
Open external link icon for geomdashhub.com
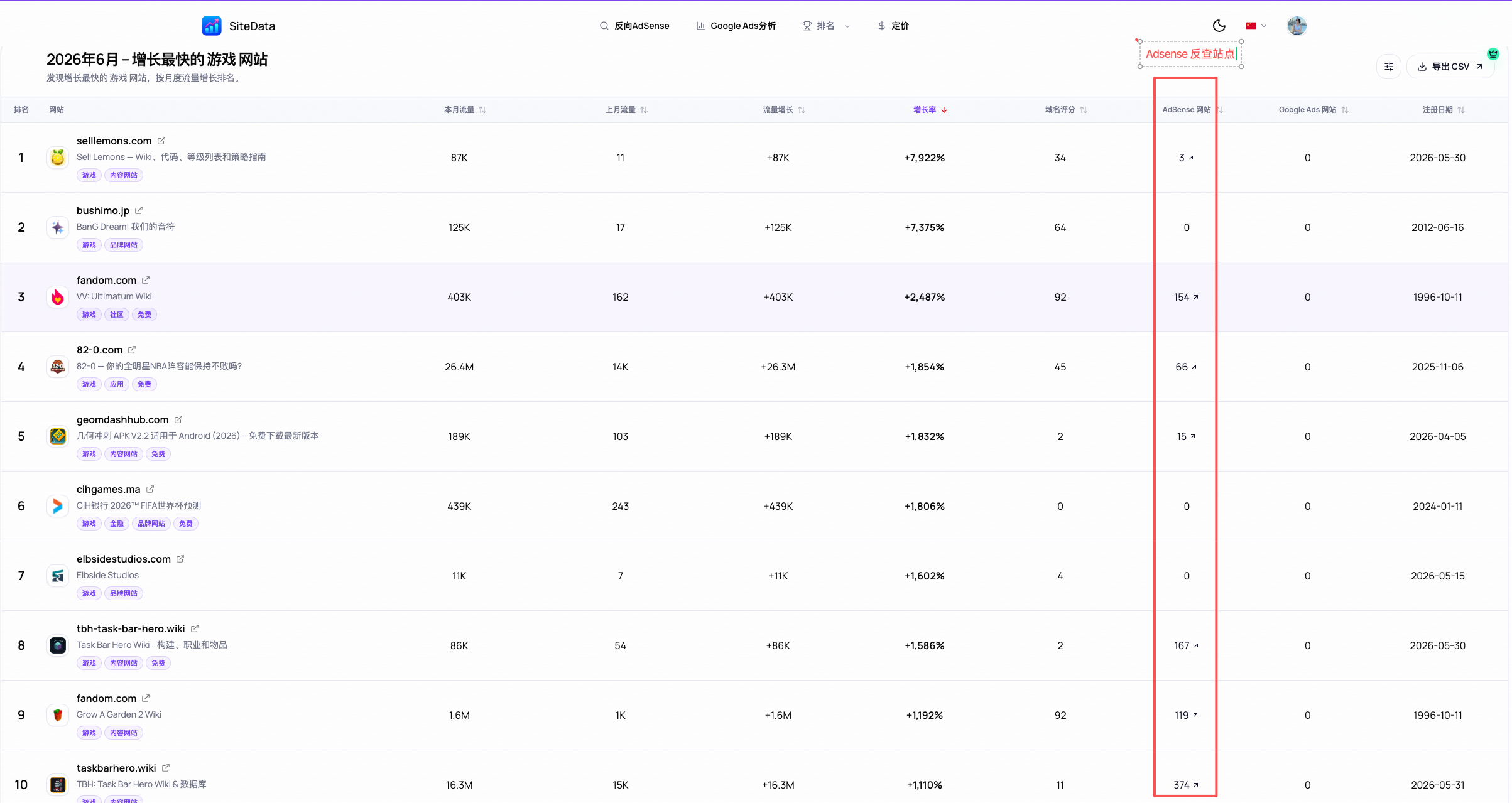(178, 419)
